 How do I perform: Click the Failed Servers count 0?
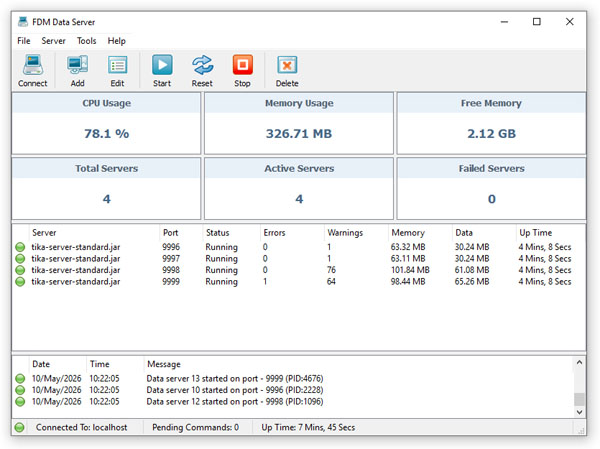point(492,199)
